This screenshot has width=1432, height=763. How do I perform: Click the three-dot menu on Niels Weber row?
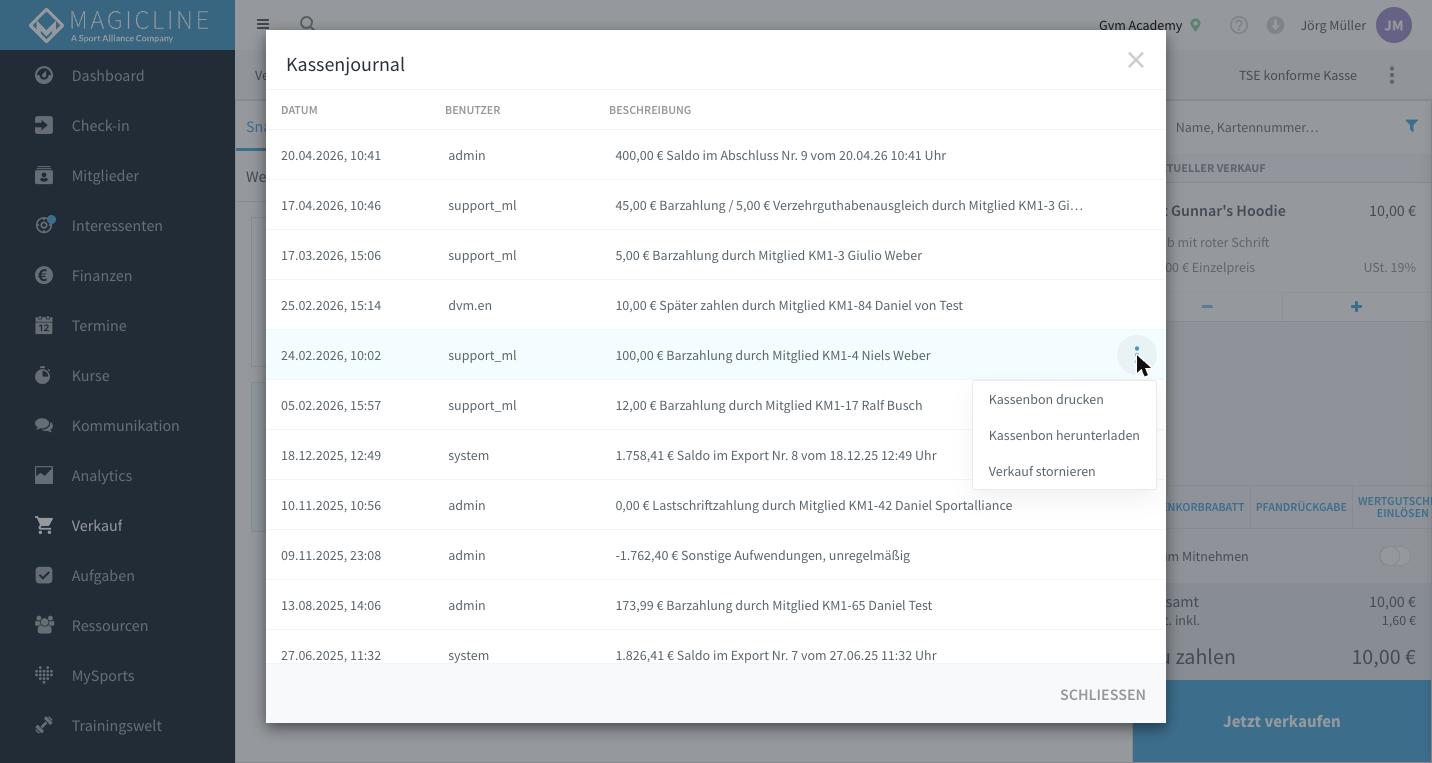[1137, 355]
